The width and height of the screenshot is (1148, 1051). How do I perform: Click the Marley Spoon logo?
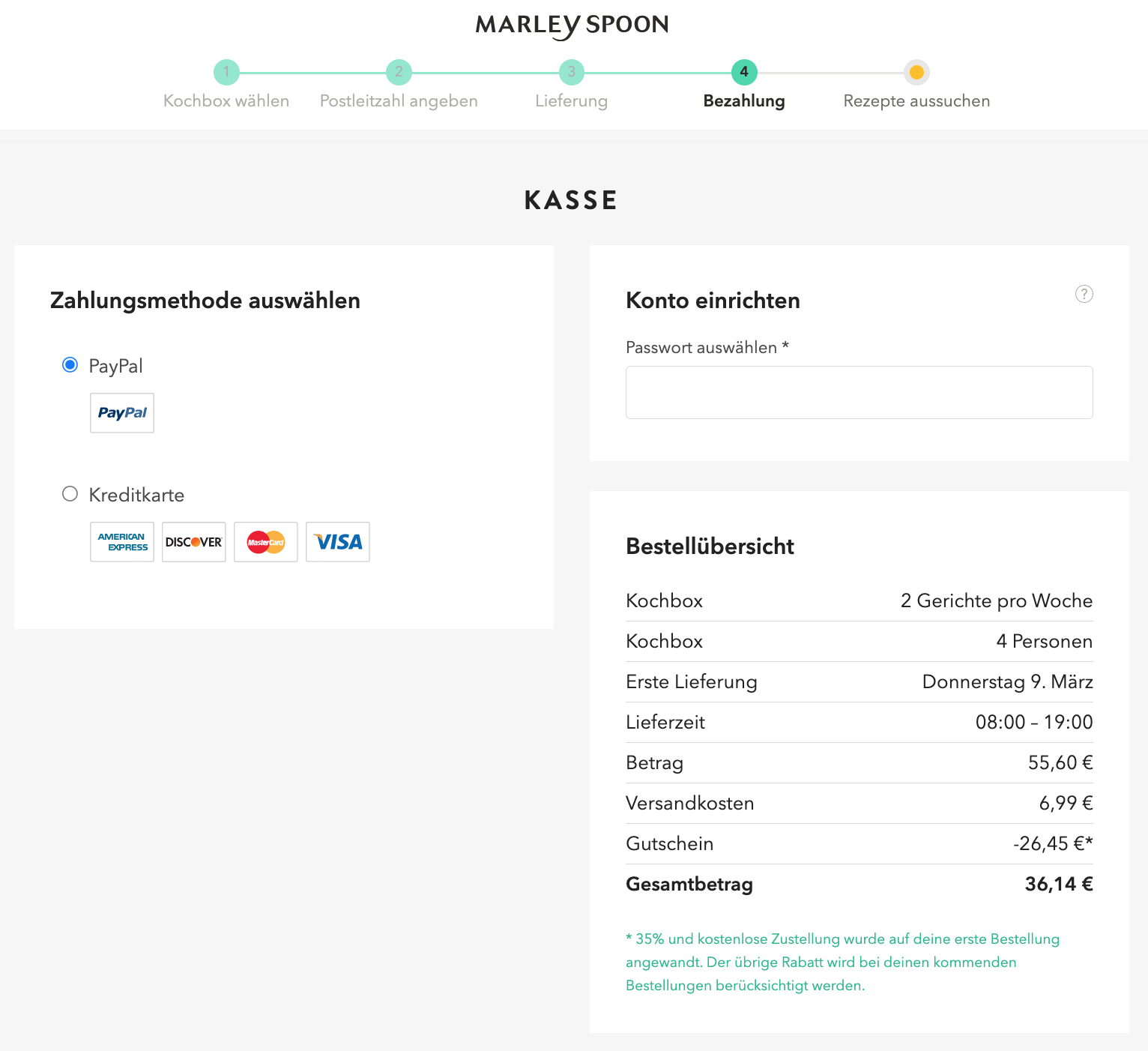click(x=572, y=25)
